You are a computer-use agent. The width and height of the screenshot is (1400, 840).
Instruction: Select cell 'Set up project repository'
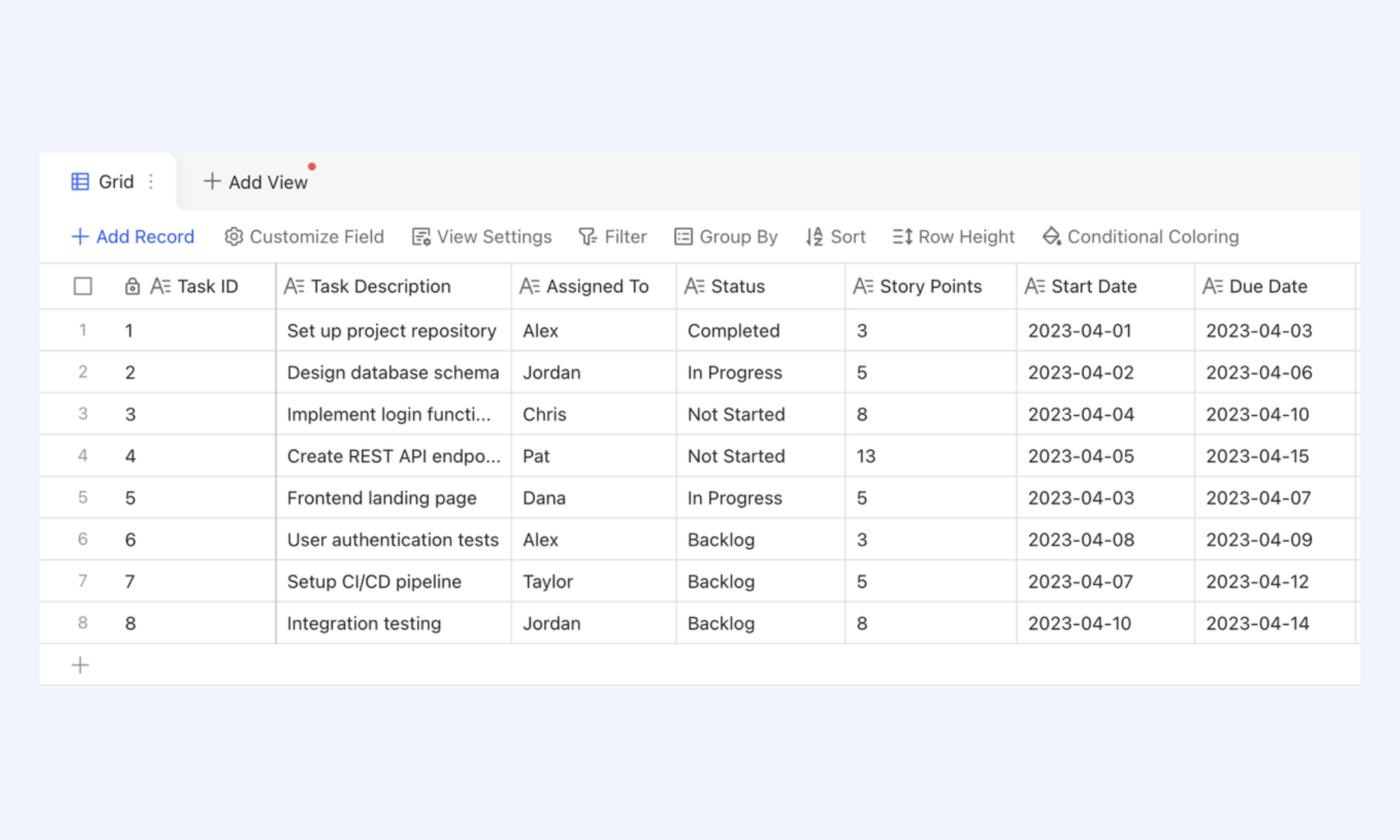pyautogui.click(x=394, y=330)
